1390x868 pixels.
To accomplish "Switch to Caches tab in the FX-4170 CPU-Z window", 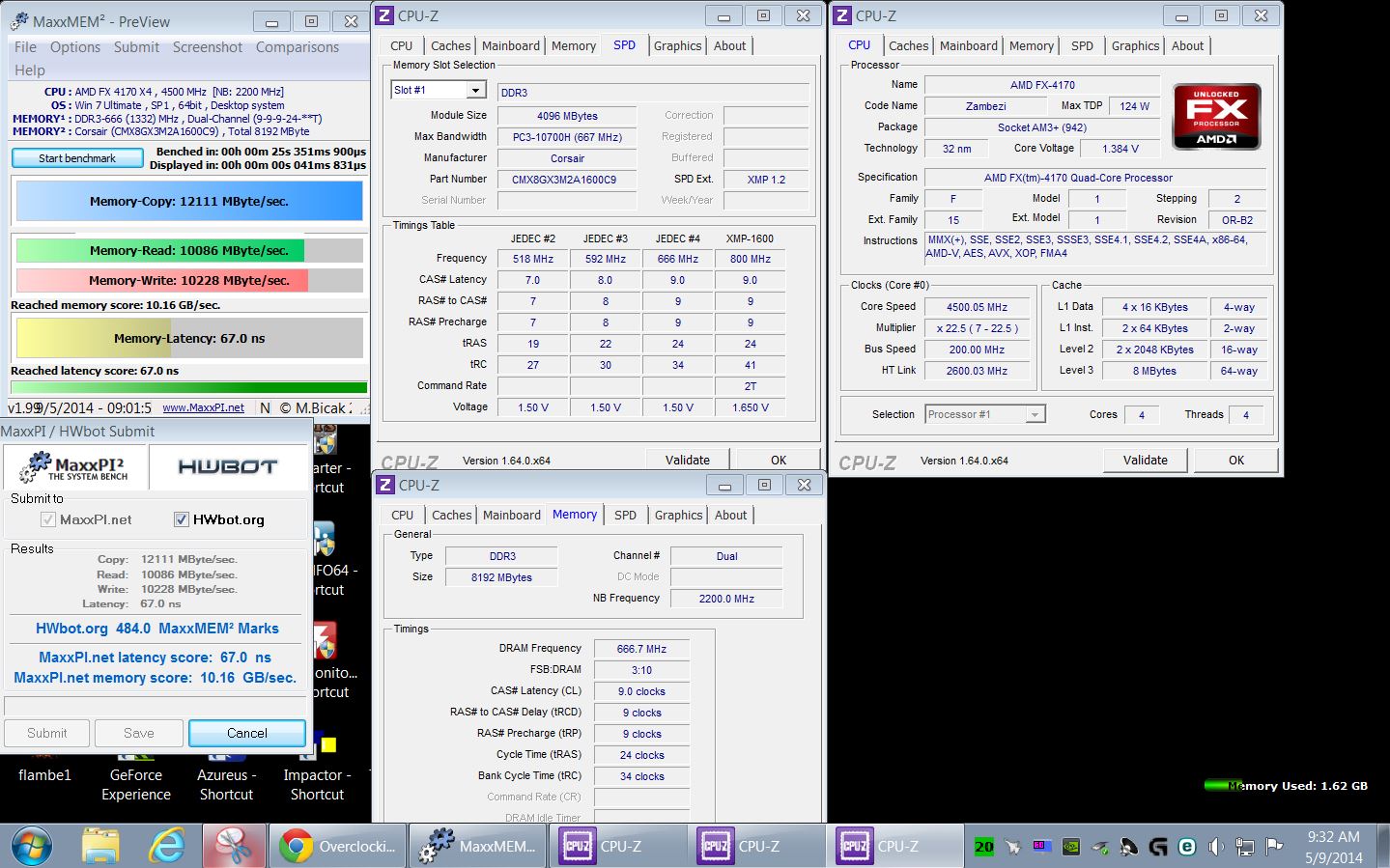I will coord(908,45).
